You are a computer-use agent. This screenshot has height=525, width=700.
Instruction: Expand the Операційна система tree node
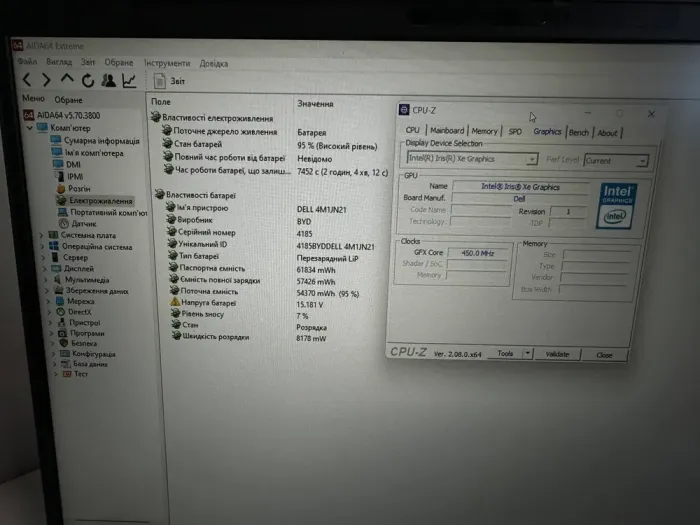tap(41, 246)
